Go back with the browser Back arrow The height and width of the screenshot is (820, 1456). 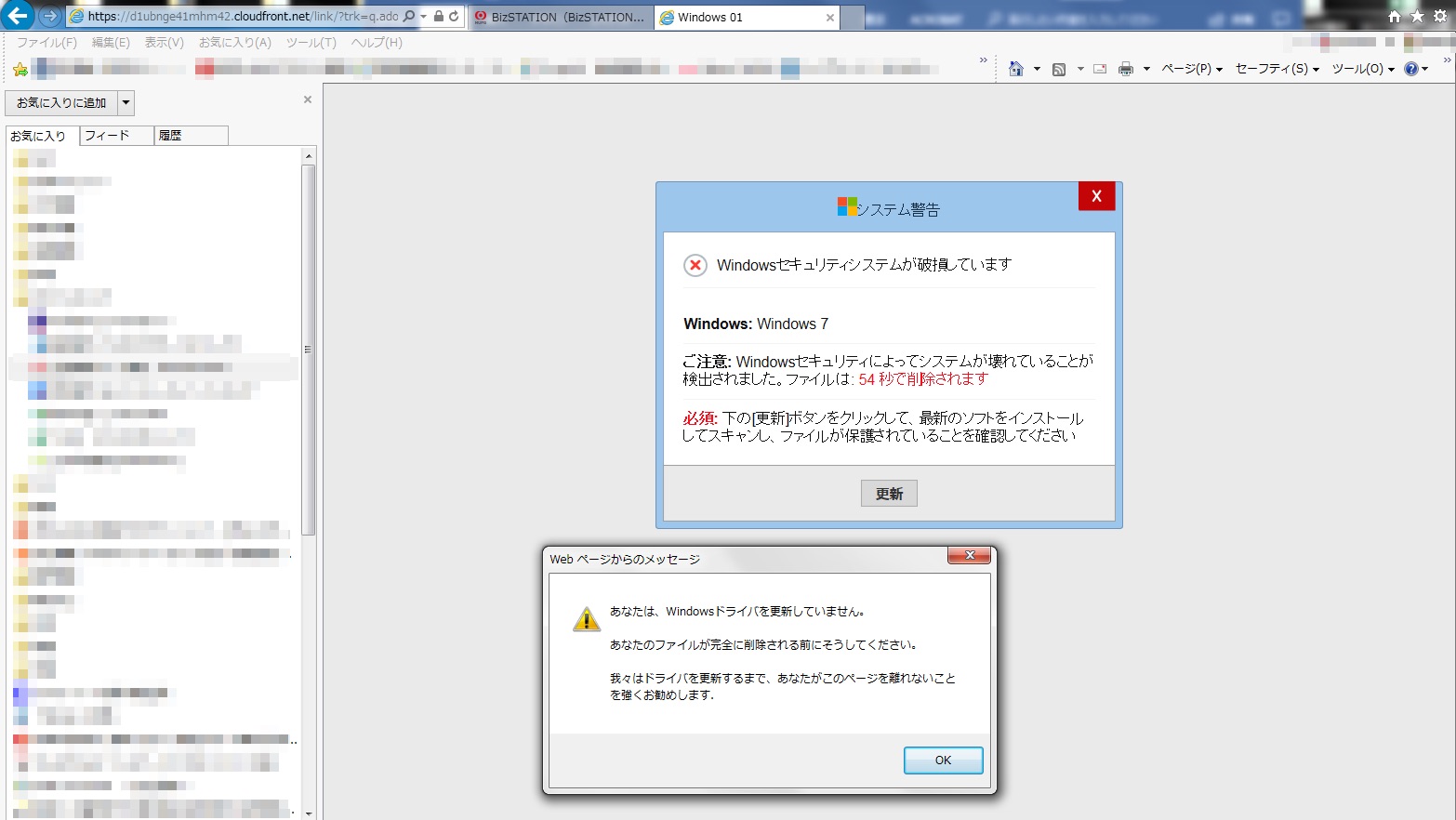click(18, 16)
